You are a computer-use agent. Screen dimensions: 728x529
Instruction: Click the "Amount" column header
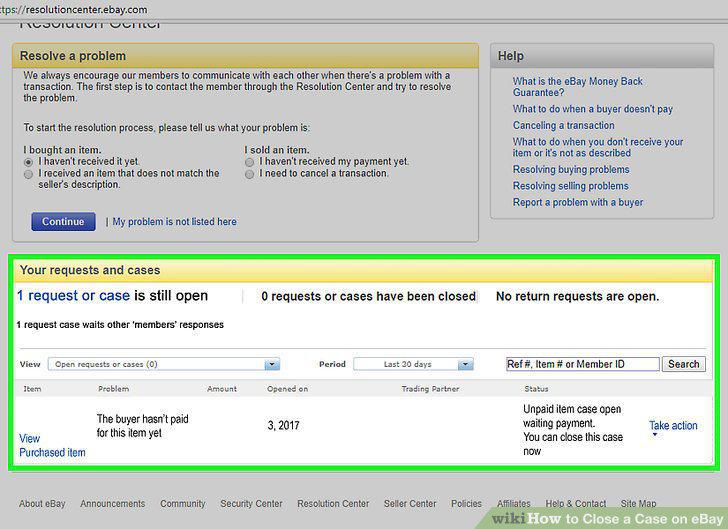tap(222, 389)
